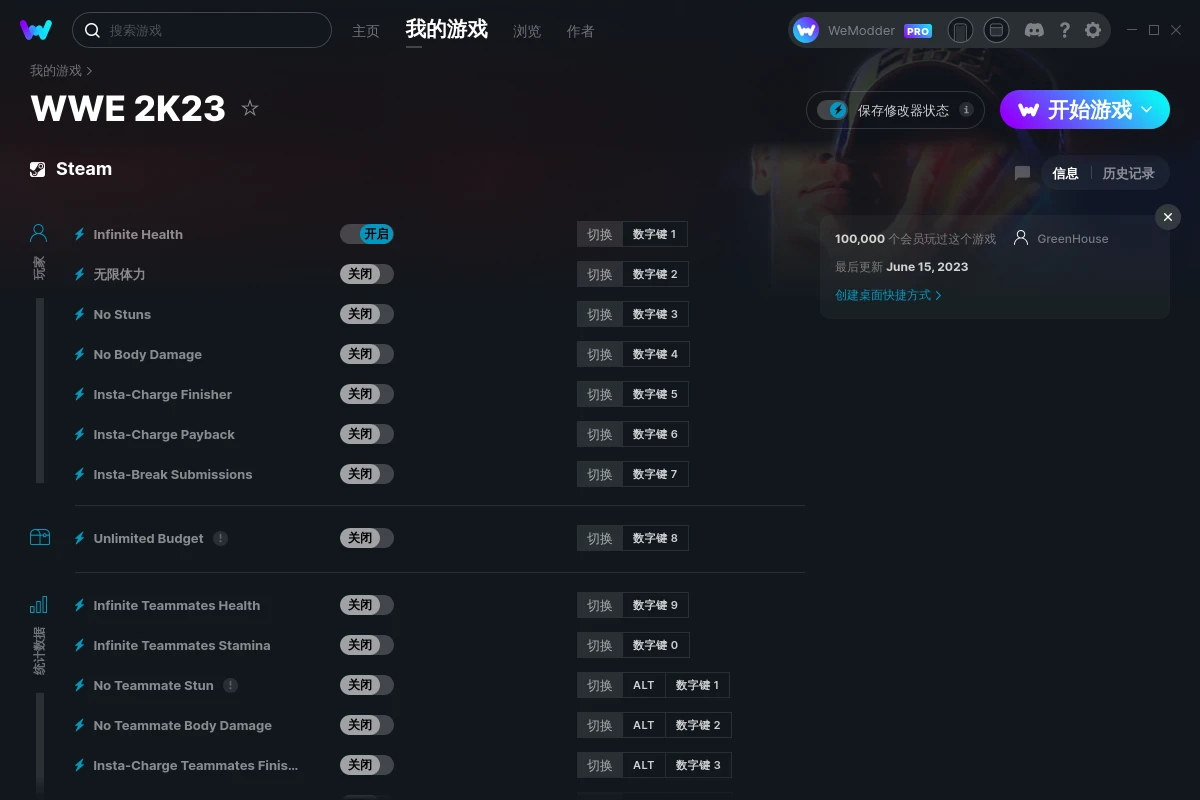
Task: Expand the 开始游戏 dropdown arrow
Action: [1147, 109]
